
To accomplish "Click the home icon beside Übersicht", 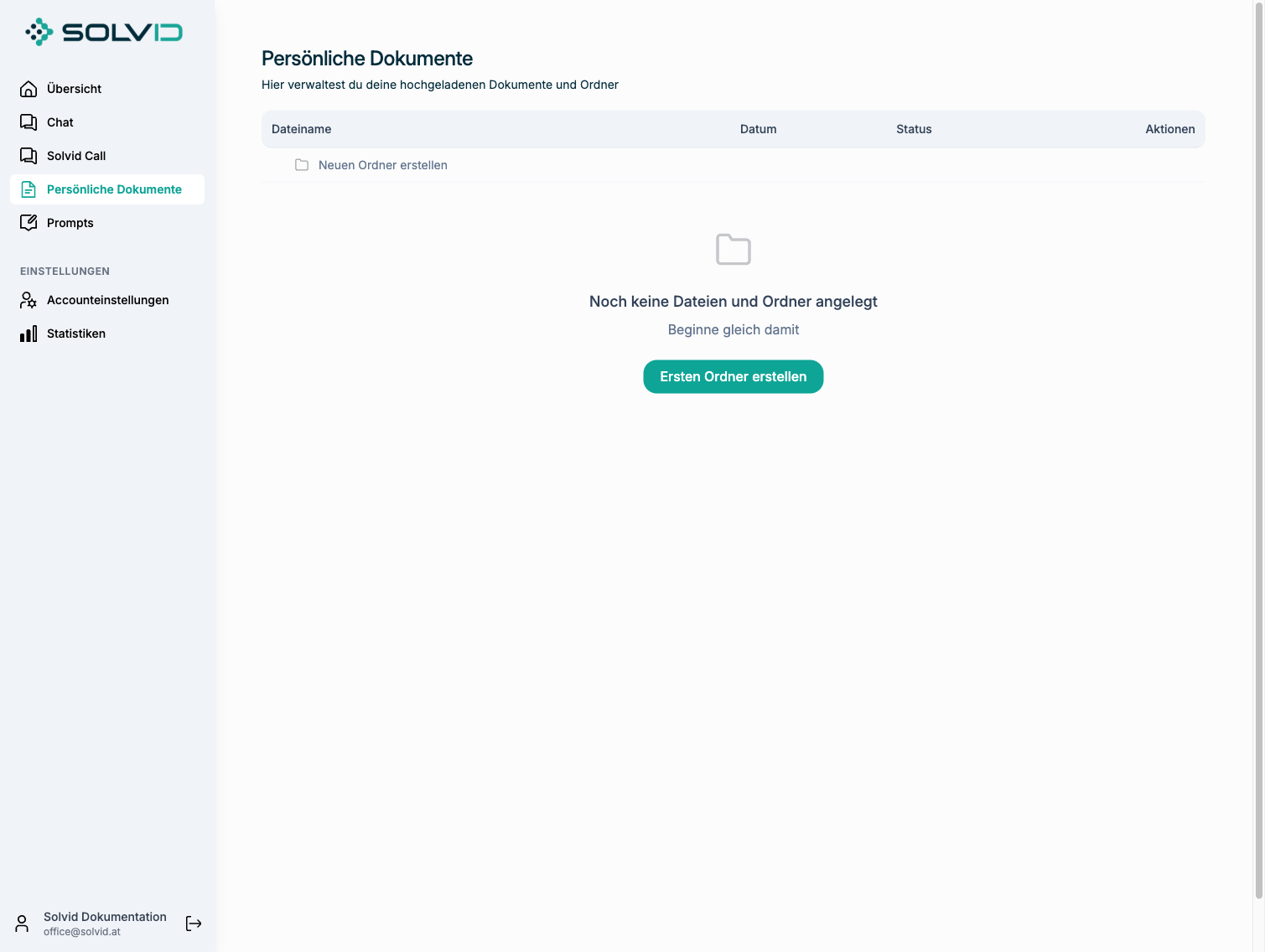I will pos(29,89).
